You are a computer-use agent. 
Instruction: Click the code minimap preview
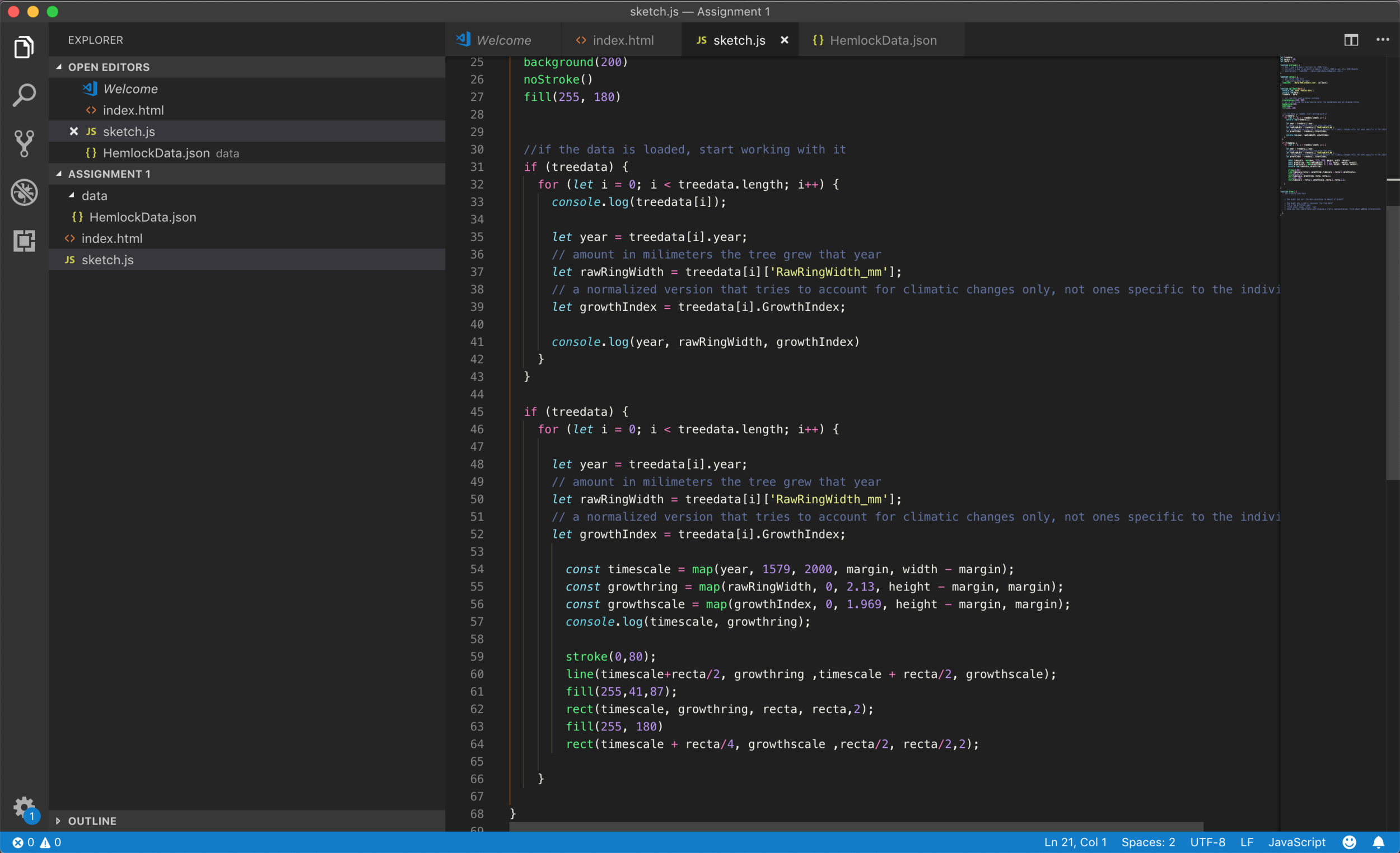click(x=1332, y=137)
